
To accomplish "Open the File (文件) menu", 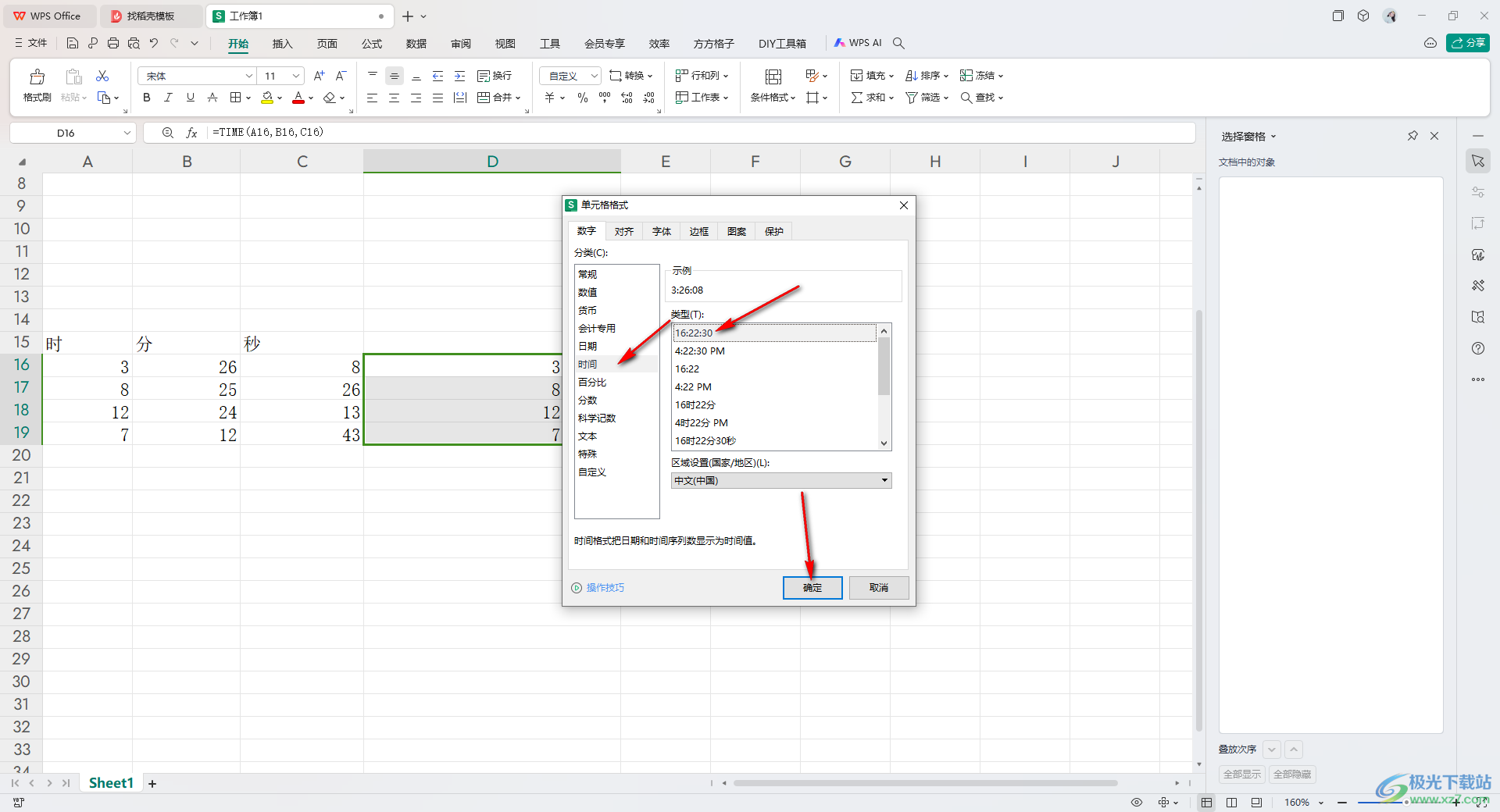I will point(32,43).
